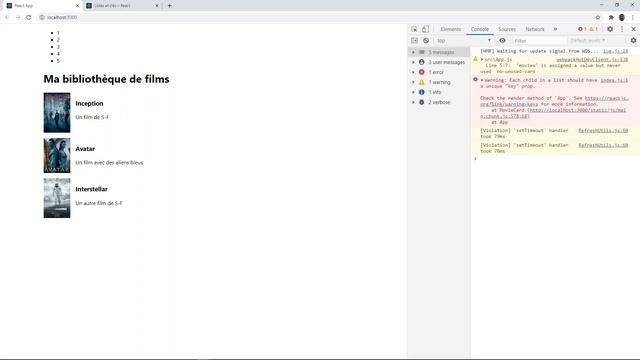Open the Sources panel tab
Image resolution: width=640 pixels, height=360 pixels.
click(x=507, y=29)
